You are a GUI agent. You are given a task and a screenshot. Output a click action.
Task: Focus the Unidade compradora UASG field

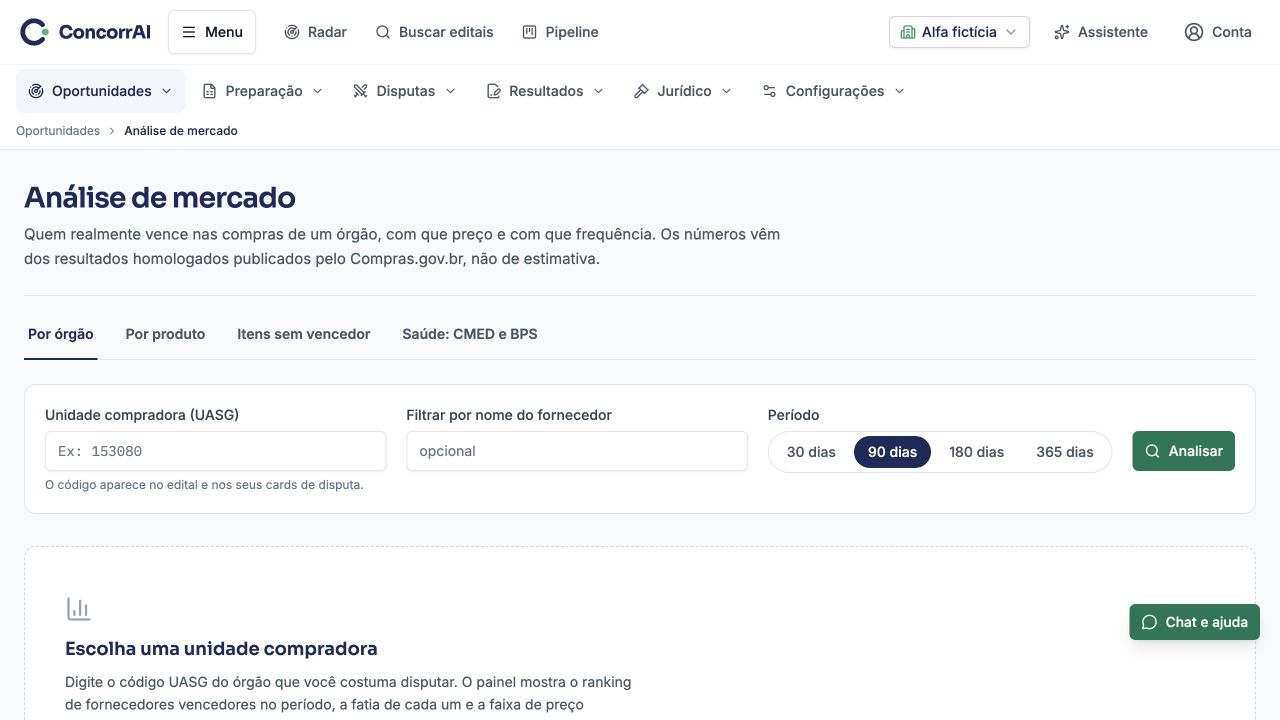click(x=216, y=451)
